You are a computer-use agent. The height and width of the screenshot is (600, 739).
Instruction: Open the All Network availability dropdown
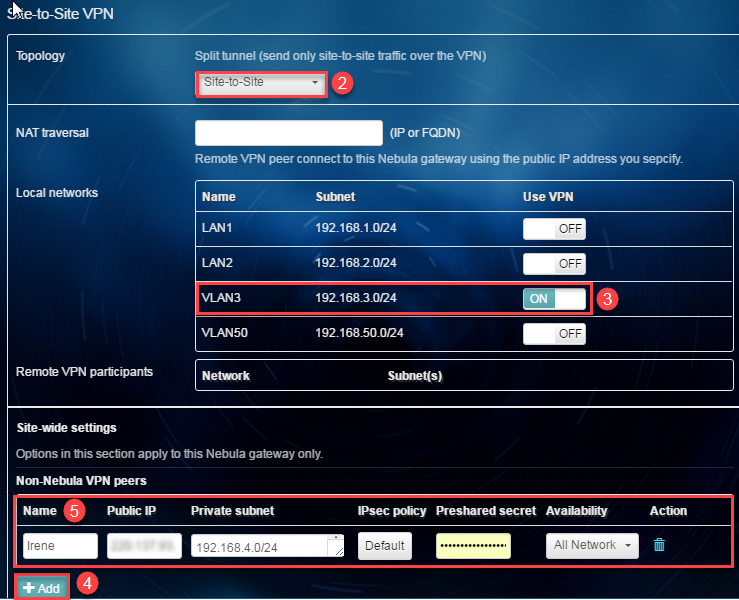click(x=592, y=546)
